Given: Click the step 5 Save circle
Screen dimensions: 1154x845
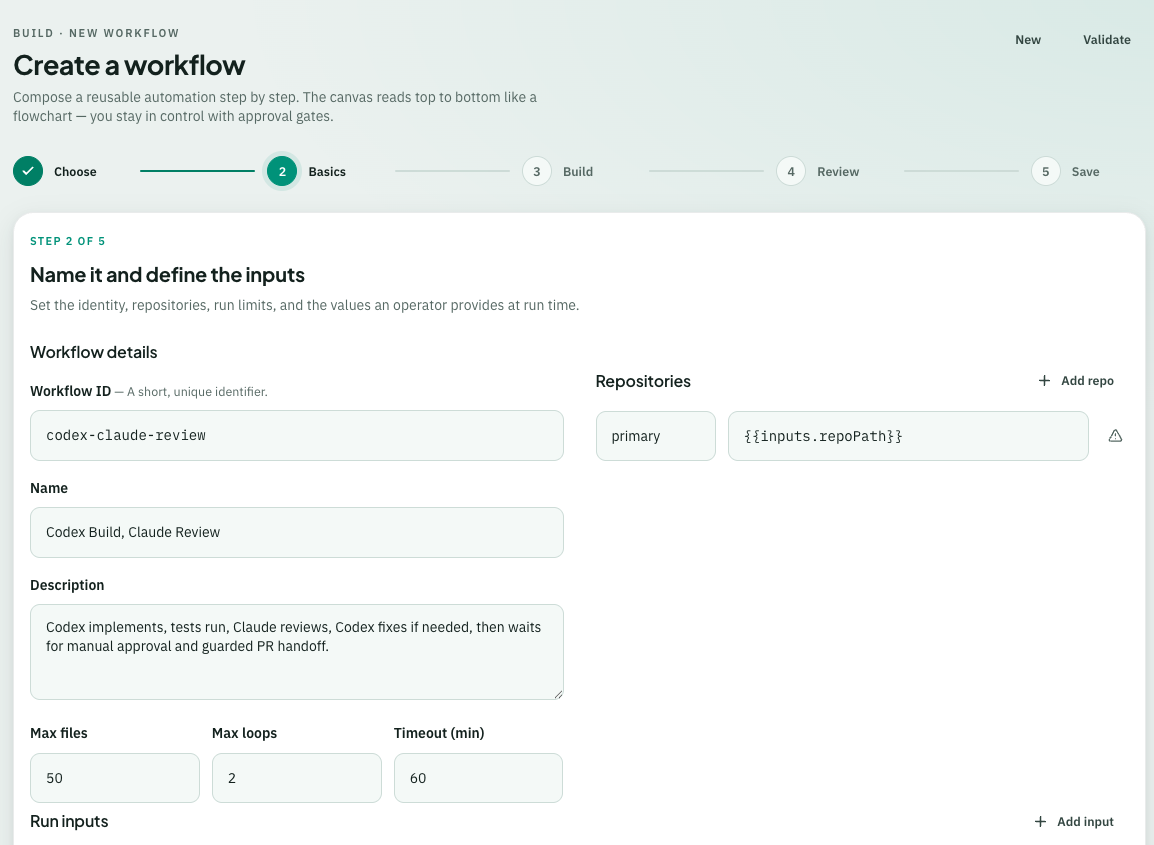Looking at the screenshot, I should click(1045, 171).
